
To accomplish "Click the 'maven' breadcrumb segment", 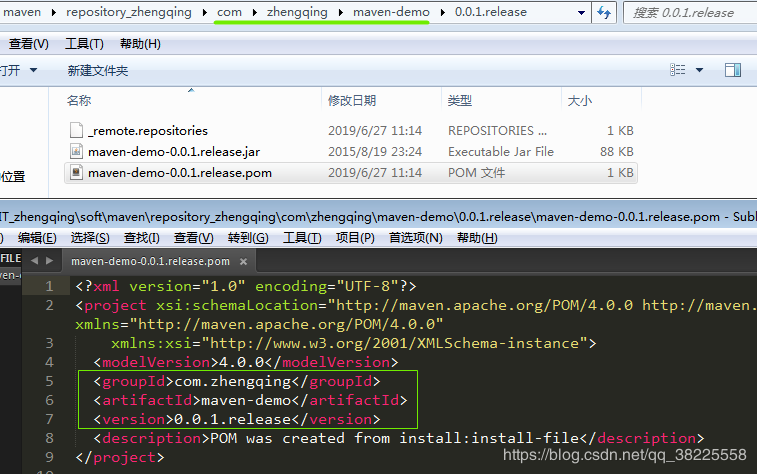I will click(21, 12).
